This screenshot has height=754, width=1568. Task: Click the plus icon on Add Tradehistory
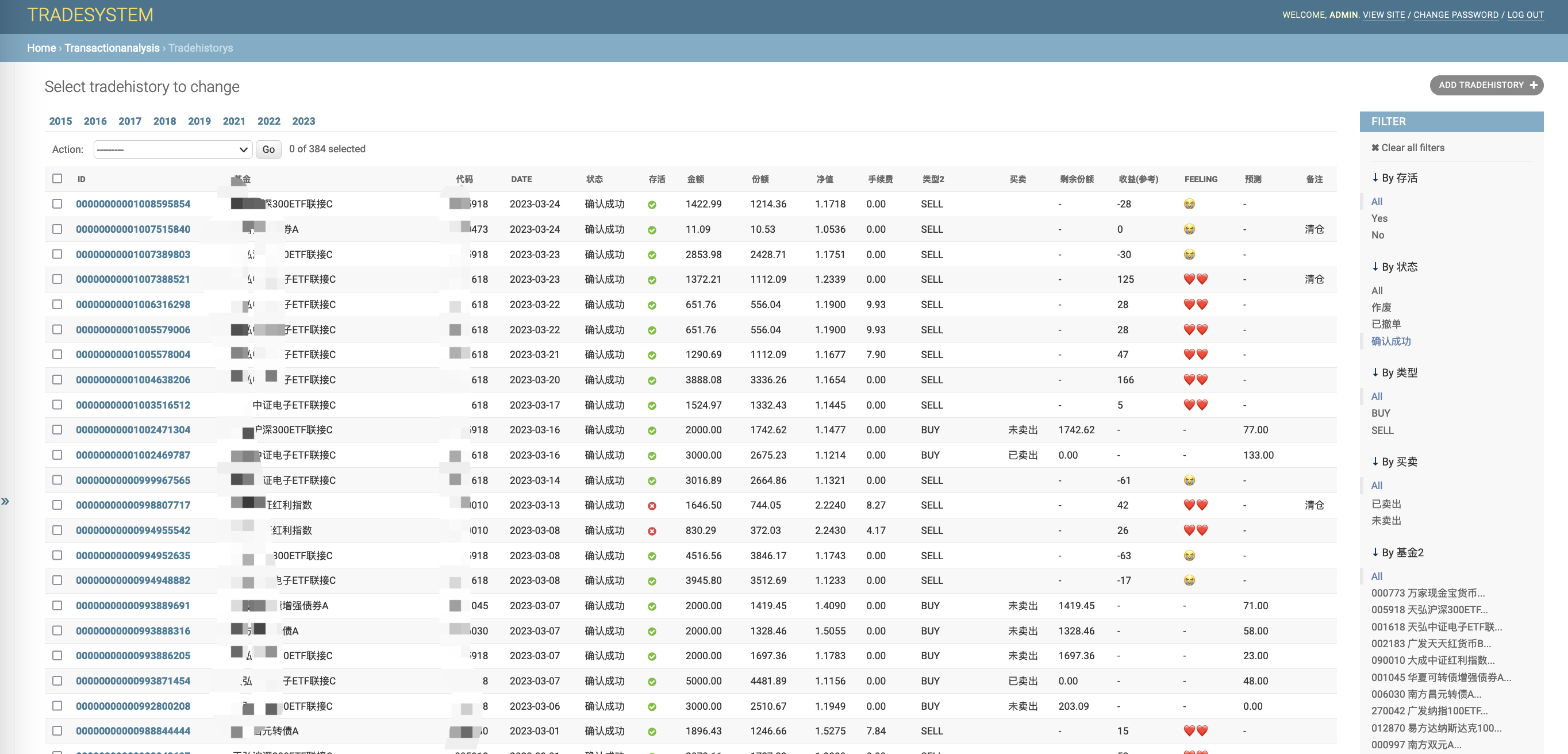tap(1534, 85)
